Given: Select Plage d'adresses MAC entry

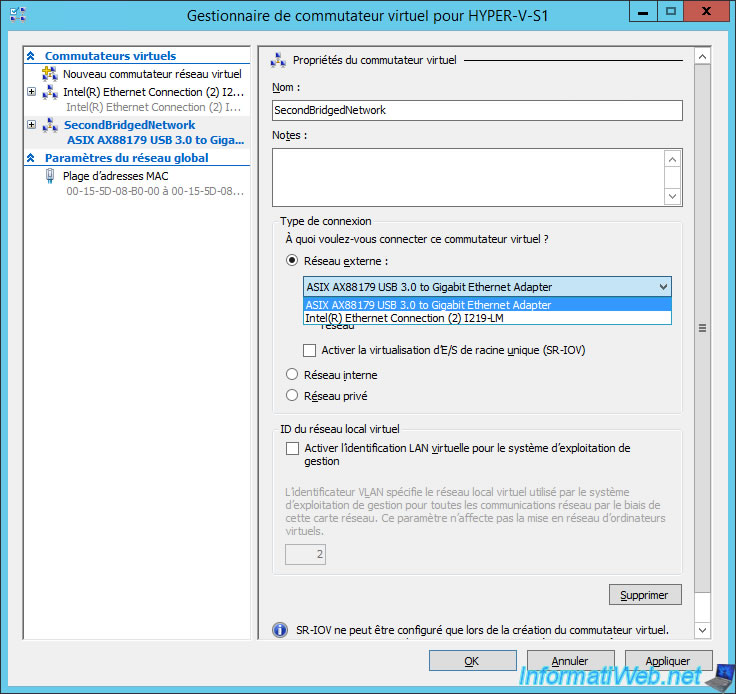Looking at the screenshot, I should click(115, 176).
